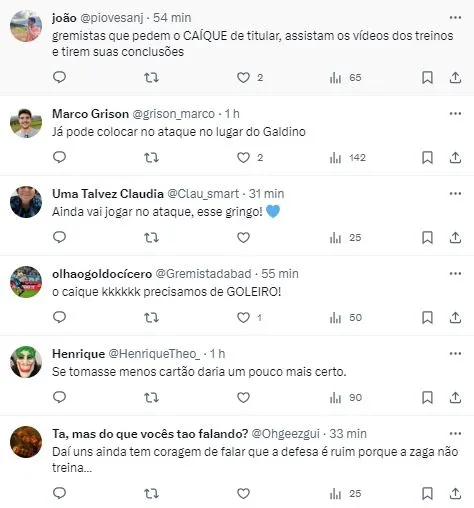474x508 pixels.
Task: View analytics with 90 views on Henrique's tweet
Action: pos(346,397)
